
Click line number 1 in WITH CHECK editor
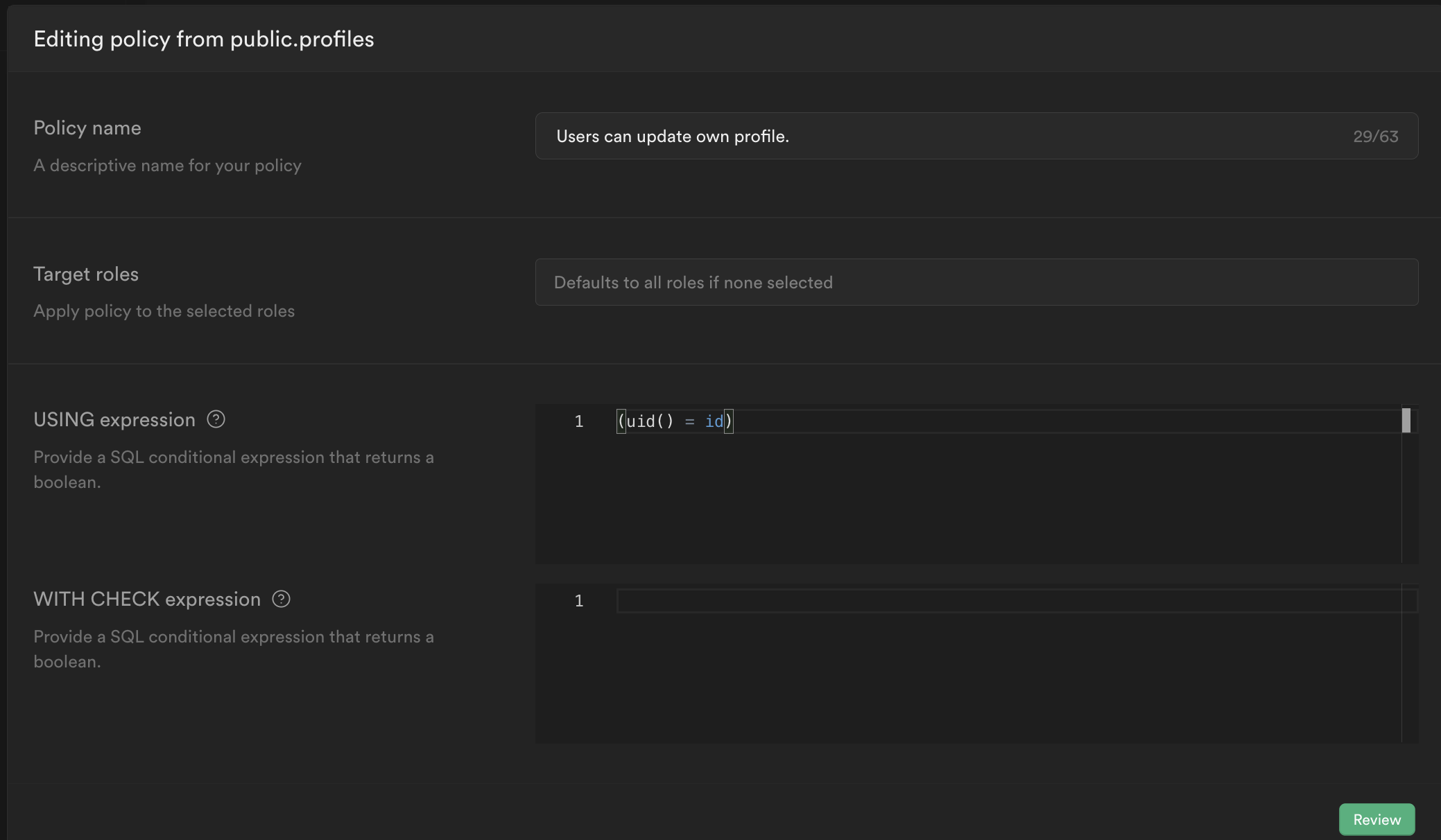click(578, 600)
